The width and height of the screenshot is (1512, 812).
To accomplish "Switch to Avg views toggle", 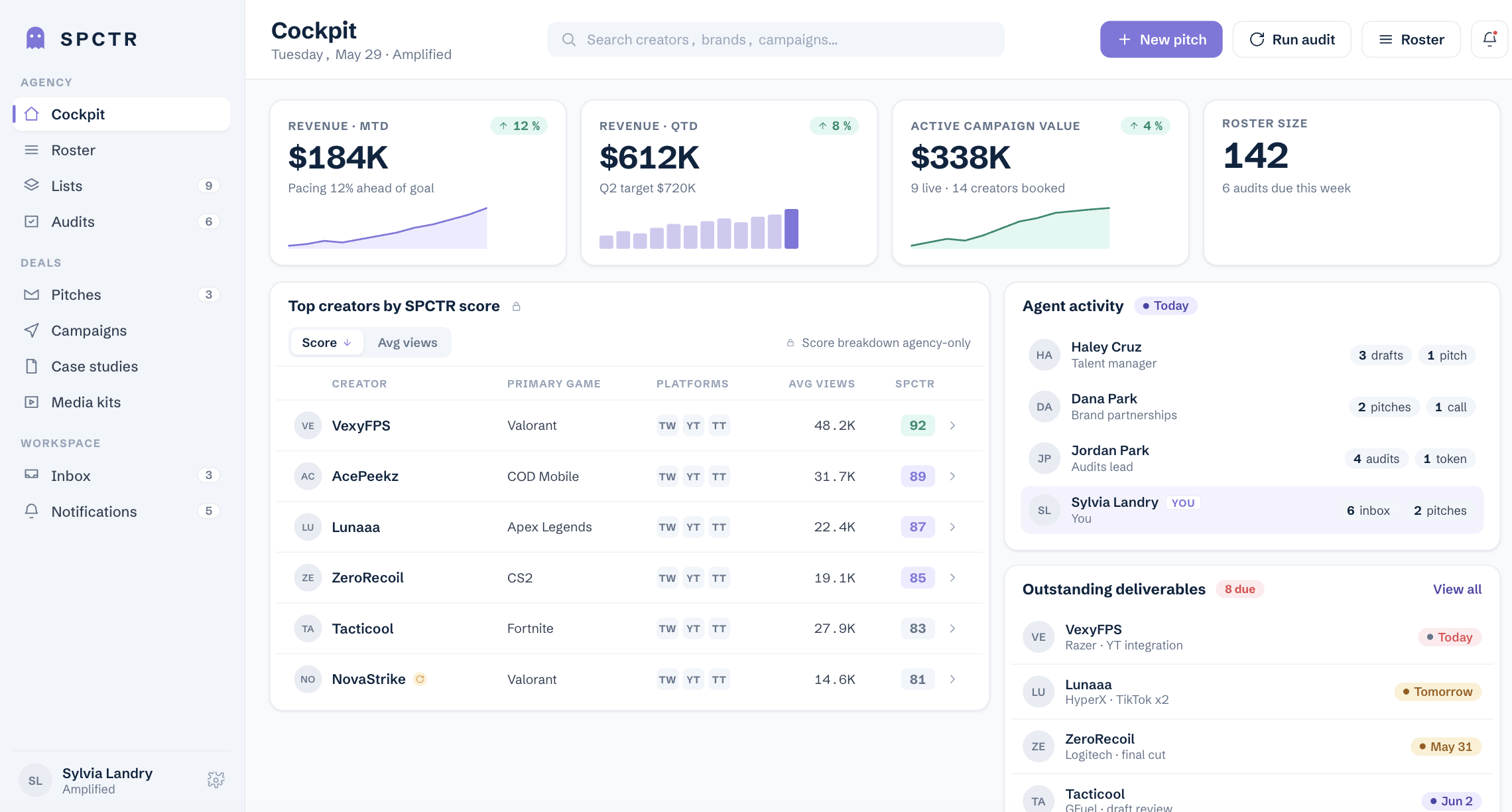I will tap(407, 342).
